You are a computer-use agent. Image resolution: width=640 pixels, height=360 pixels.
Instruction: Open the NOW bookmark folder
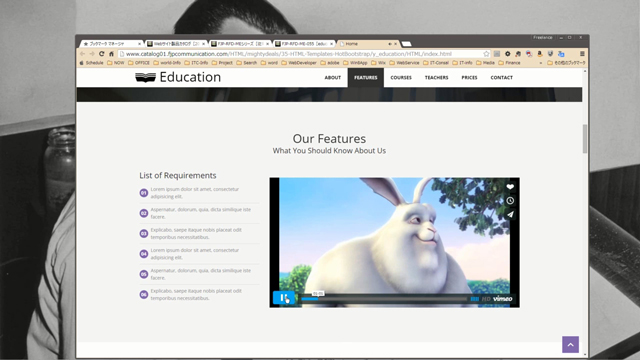[x=116, y=63]
